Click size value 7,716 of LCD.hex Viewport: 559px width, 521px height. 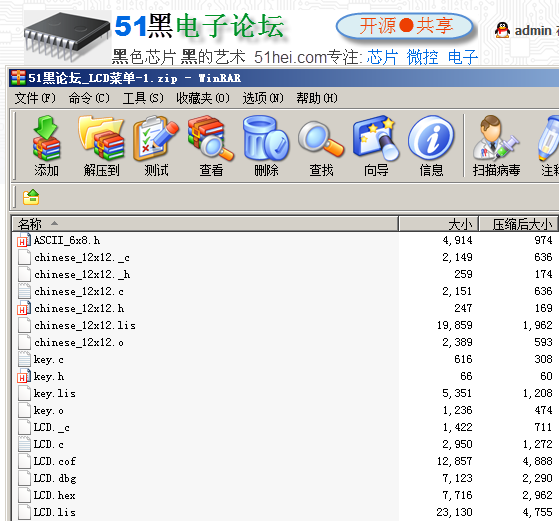point(457,495)
